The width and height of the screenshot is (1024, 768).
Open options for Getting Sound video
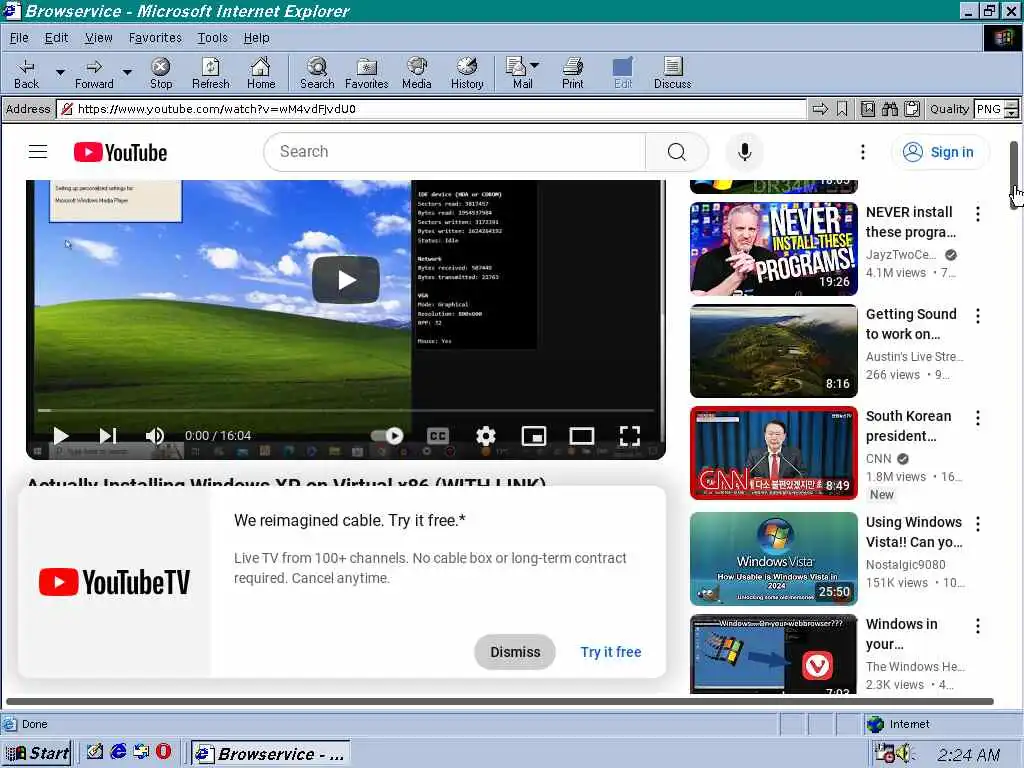[978, 316]
